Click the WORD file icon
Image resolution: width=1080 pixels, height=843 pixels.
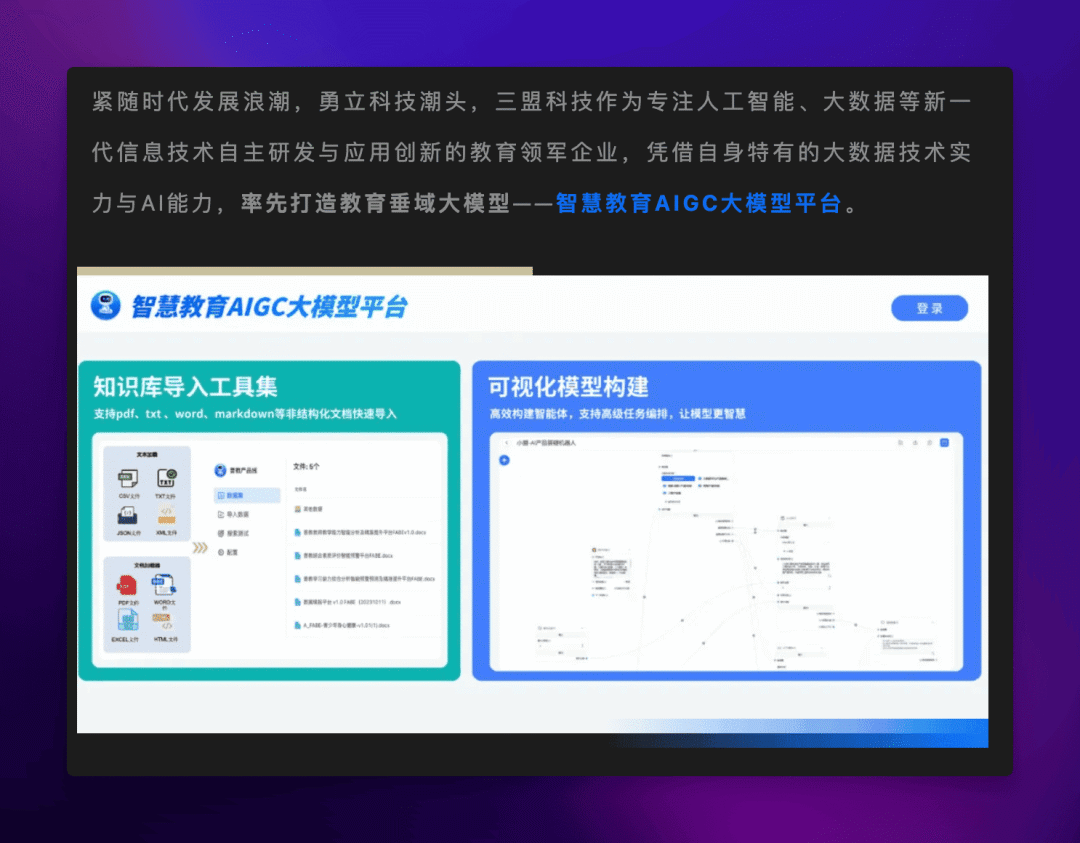(163, 585)
